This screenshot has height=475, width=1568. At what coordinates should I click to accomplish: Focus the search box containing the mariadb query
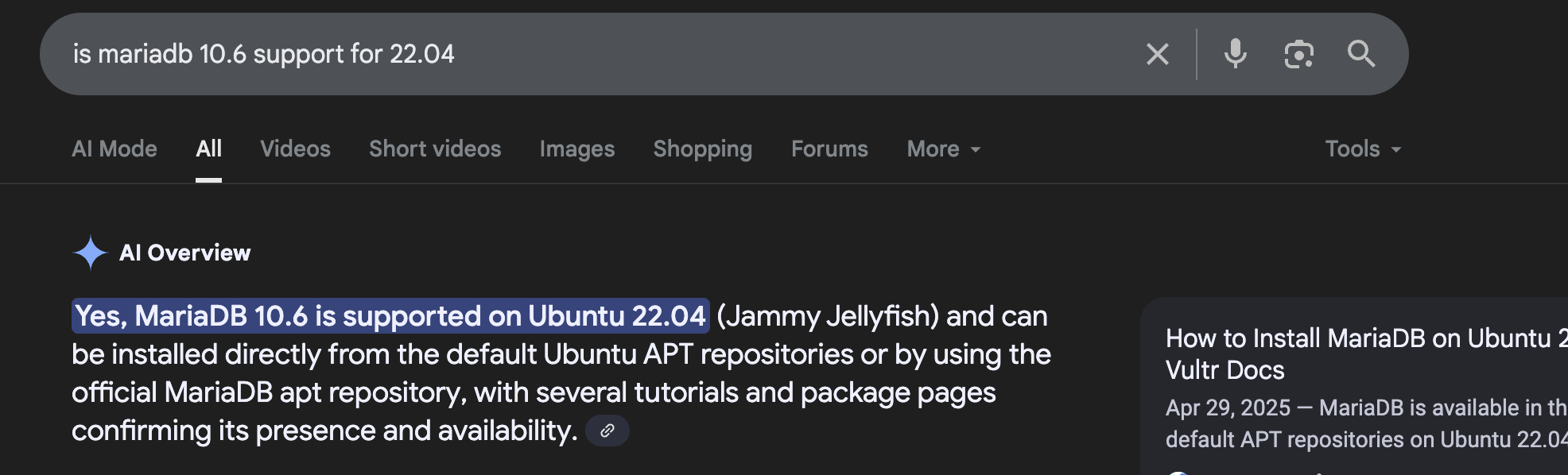(596, 54)
